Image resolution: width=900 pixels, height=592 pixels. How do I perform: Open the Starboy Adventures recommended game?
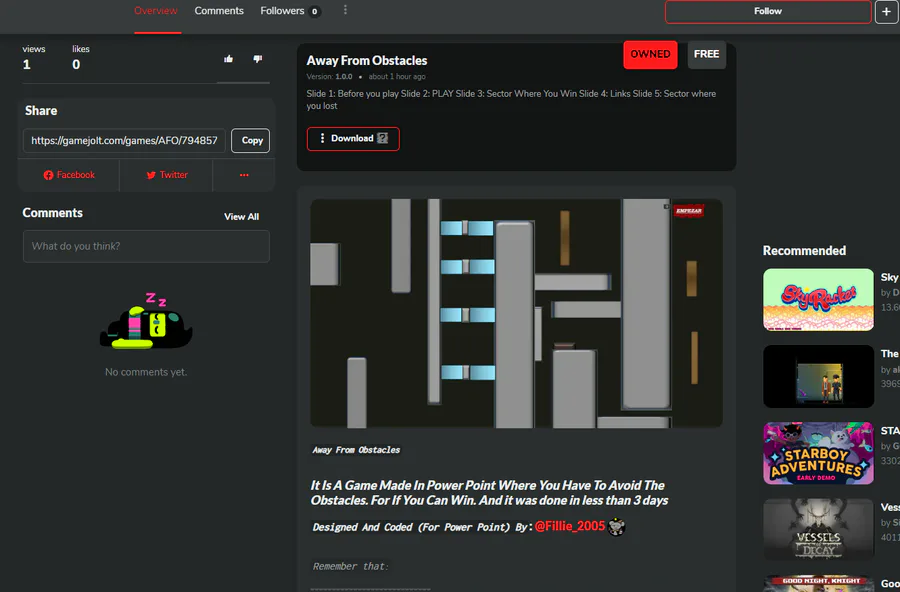[x=818, y=453]
